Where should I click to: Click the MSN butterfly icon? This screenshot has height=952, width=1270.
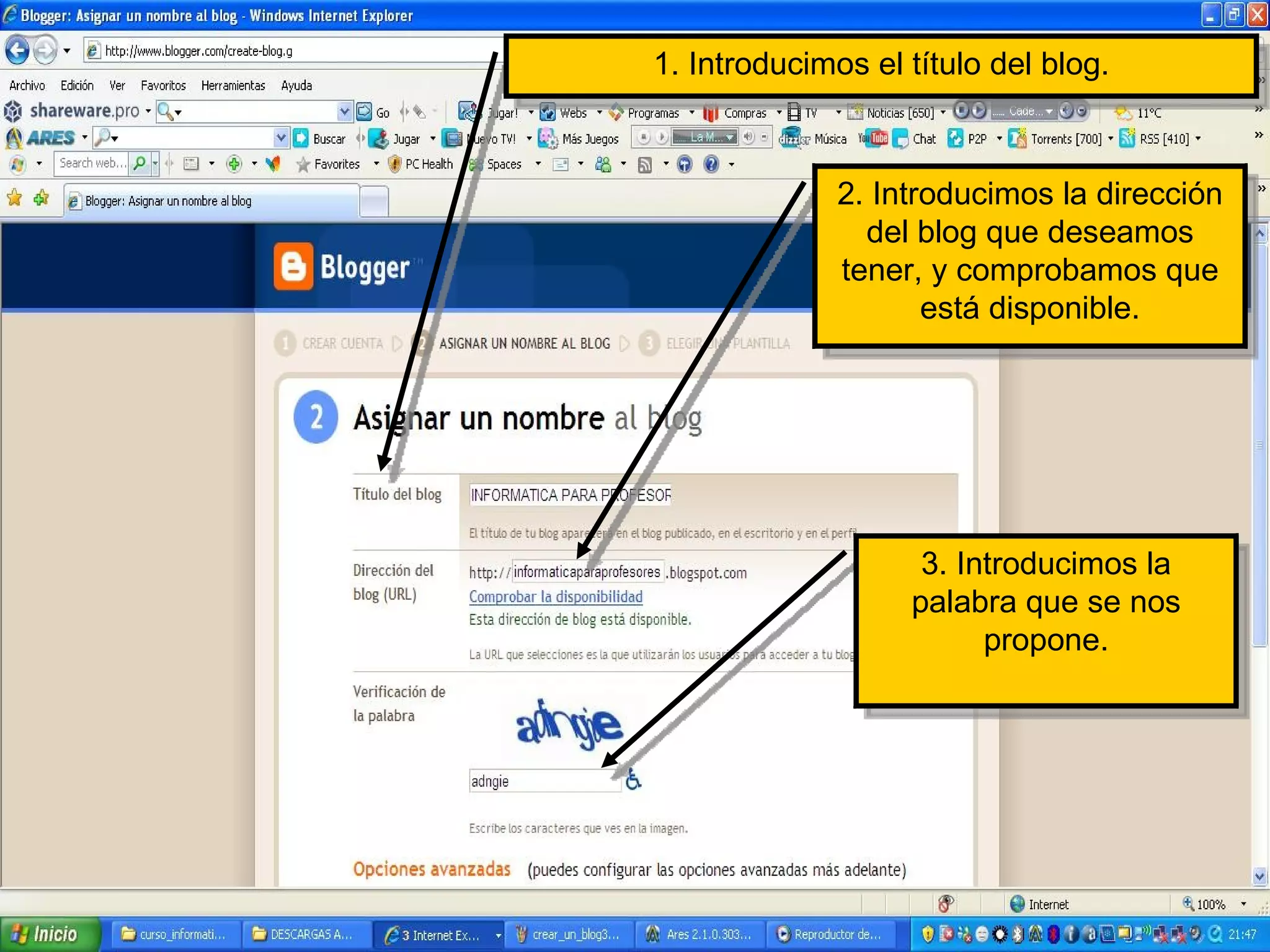273,164
